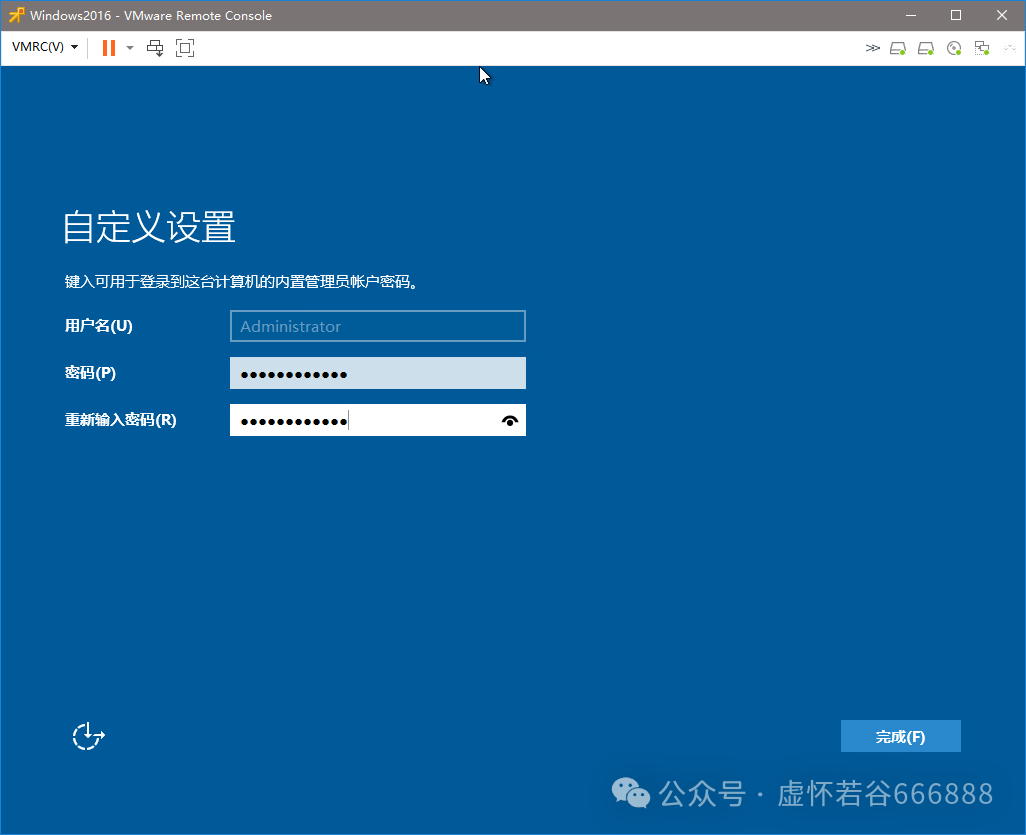This screenshot has height=835, width=1026.
Task: Open the second hard disk device icon
Action: point(926,48)
